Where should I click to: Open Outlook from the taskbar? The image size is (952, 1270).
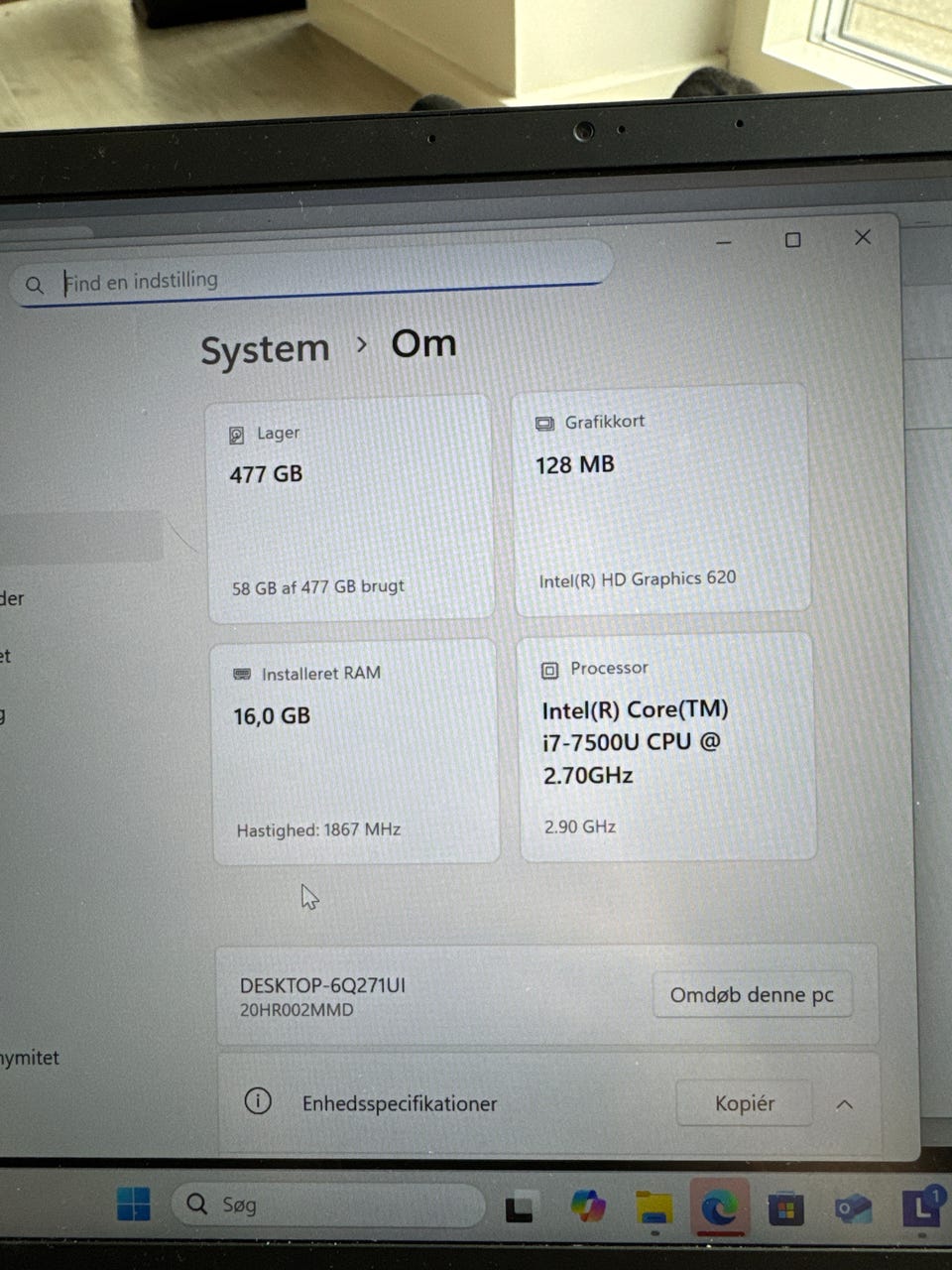852,1208
